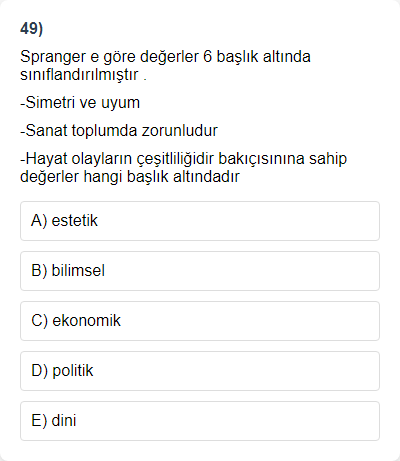This screenshot has width=400, height=461.
Task: Click the "-Simetri ve uyum" statement
Action: tap(80, 103)
